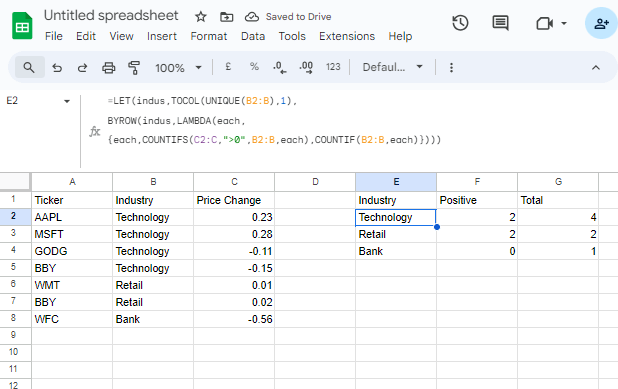The height and width of the screenshot is (389, 618).
Task: Select the WMT cell
Action: [x=72, y=285]
